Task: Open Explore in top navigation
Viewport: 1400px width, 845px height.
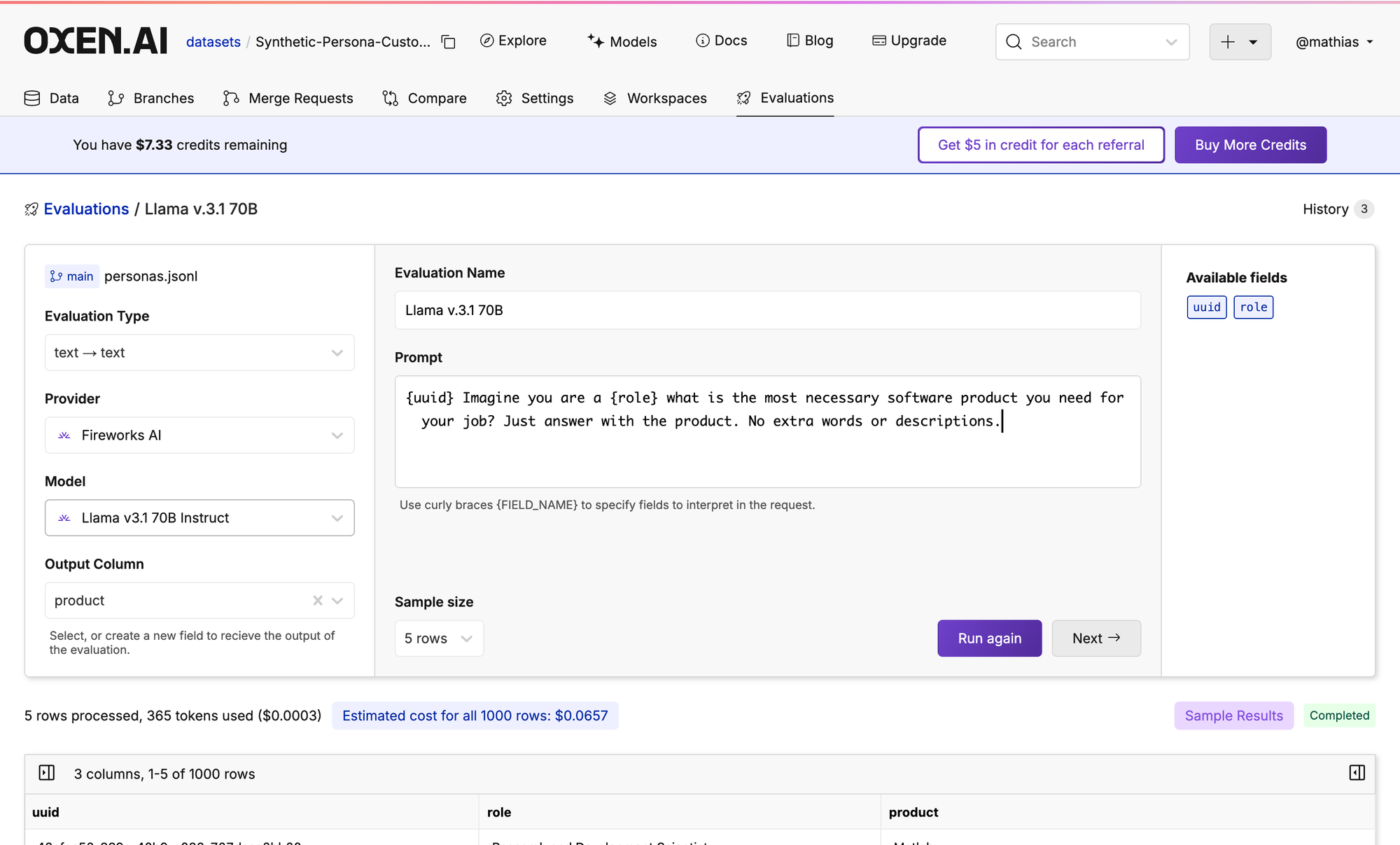Action: [513, 41]
